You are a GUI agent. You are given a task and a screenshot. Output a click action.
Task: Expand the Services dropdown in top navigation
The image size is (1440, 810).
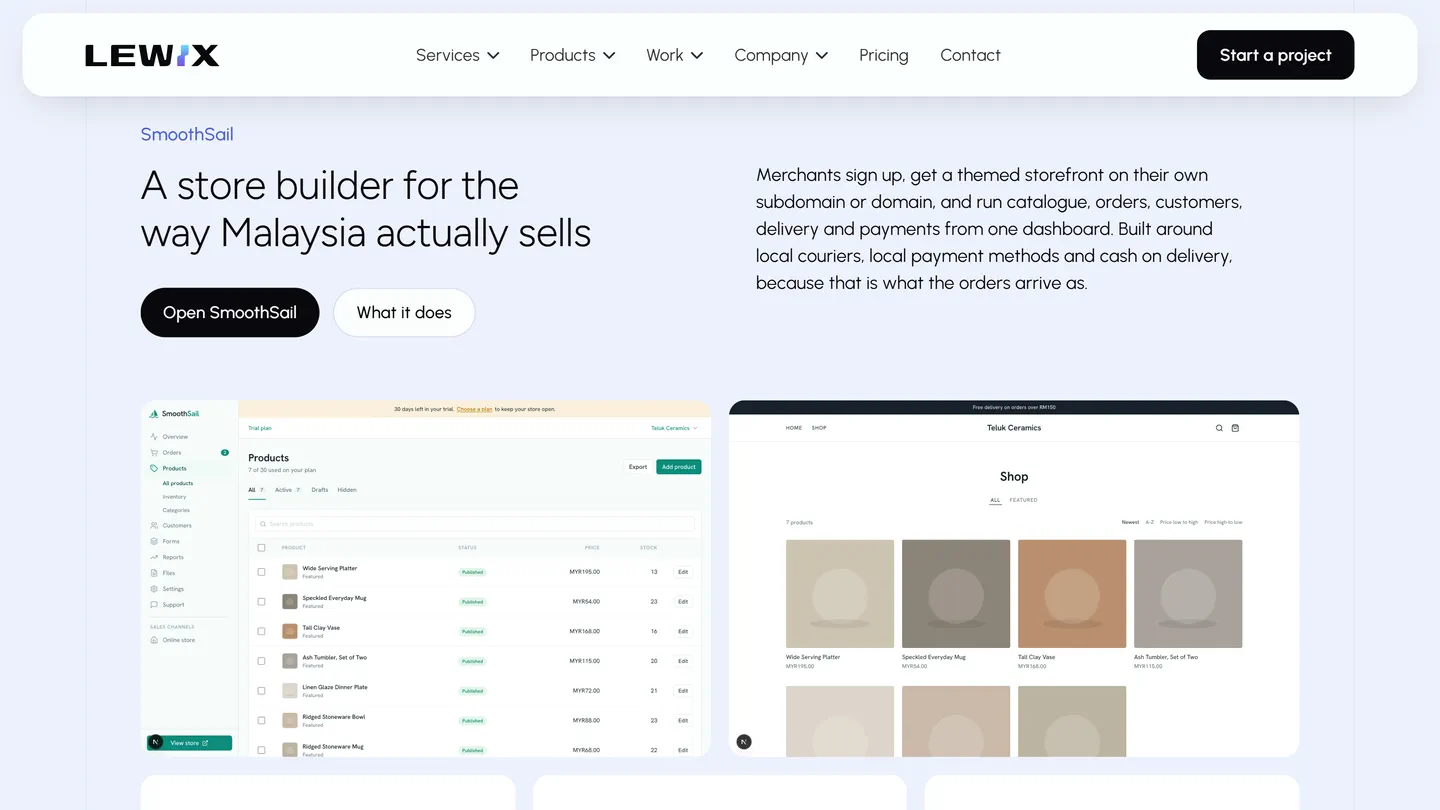click(457, 55)
